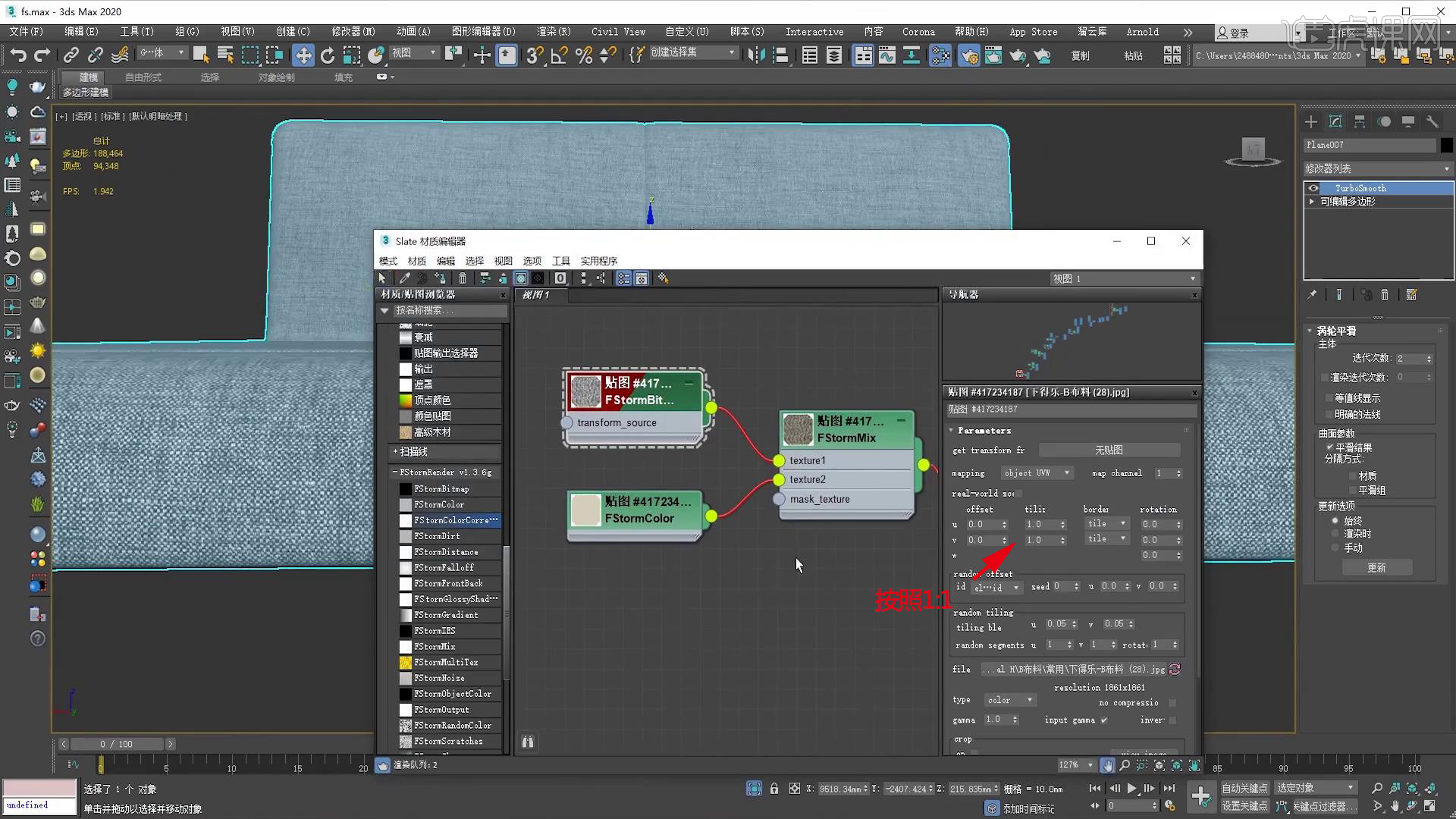Open the border tile dropdown
The width and height of the screenshot is (1456, 819).
(1106, 523)
